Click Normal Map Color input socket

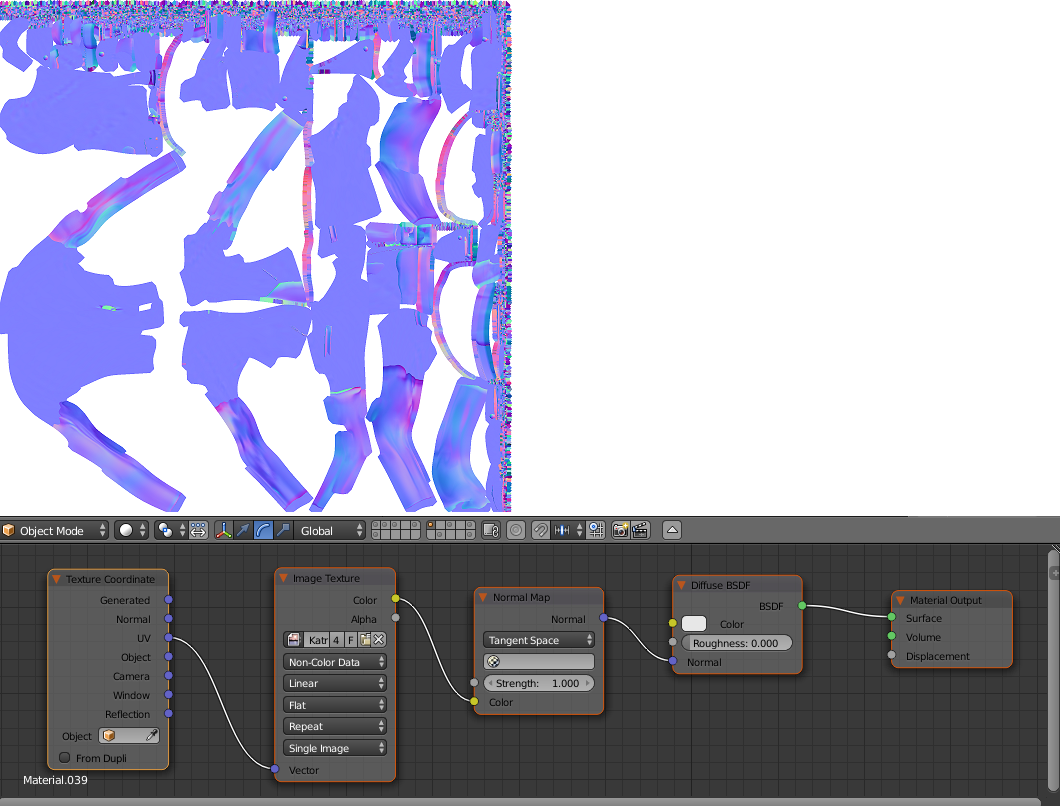(474, 702)
